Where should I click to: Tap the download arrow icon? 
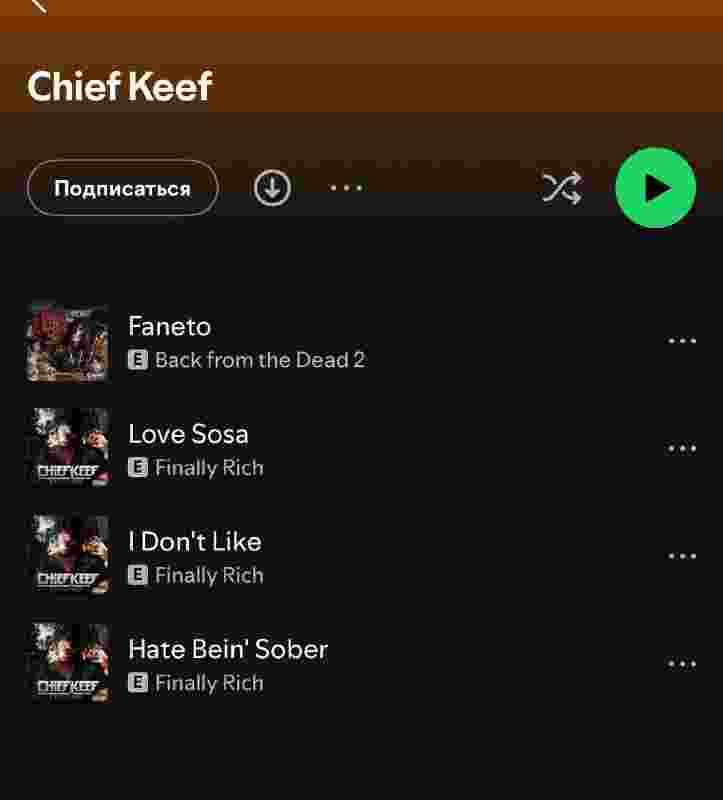[272, 188]
